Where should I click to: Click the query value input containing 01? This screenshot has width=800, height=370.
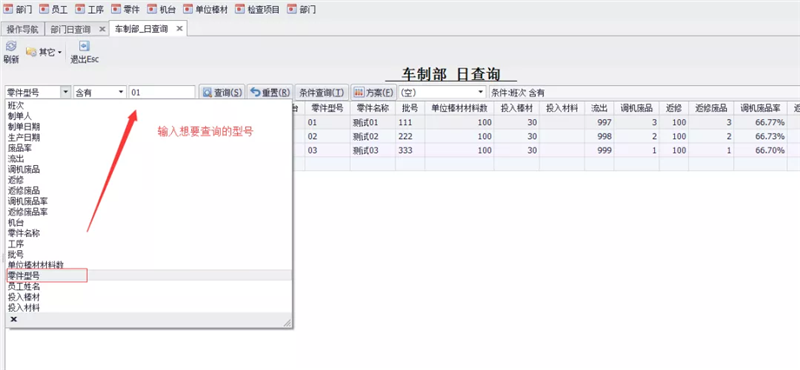pos(162,92)
